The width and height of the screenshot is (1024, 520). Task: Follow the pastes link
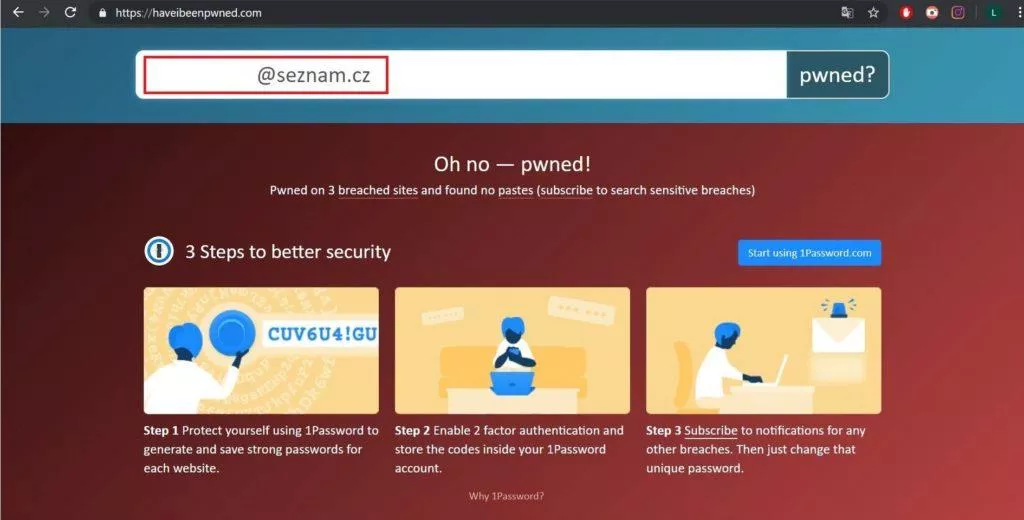point(516,191)
